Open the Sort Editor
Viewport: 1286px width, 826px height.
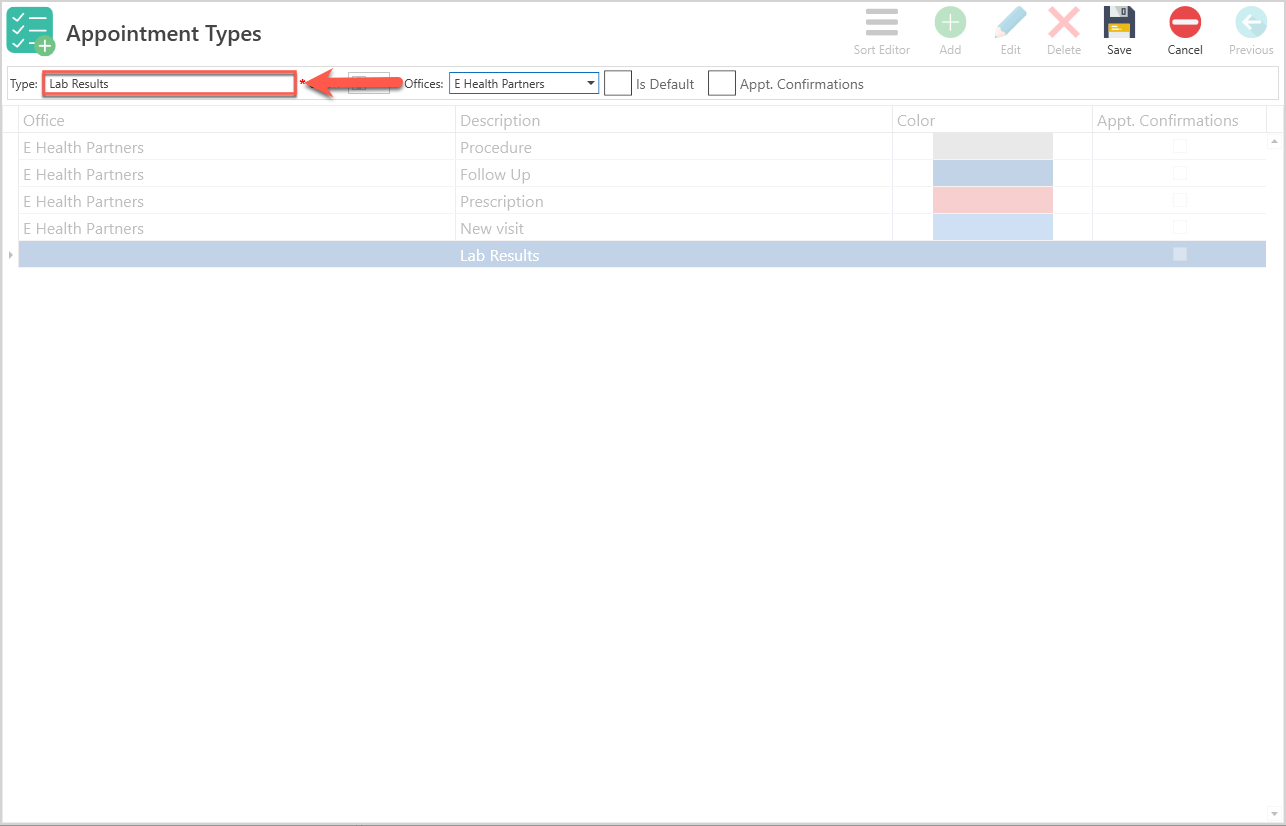coord(881,31)
